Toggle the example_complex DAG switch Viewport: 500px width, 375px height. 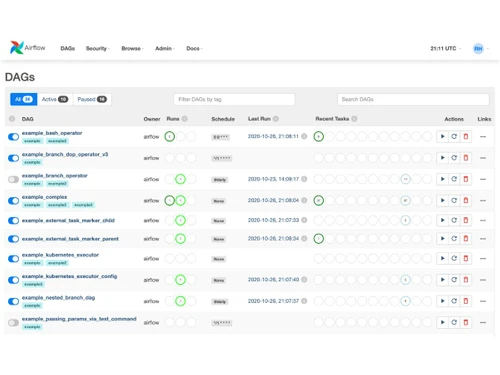click(x=13, y=201)
